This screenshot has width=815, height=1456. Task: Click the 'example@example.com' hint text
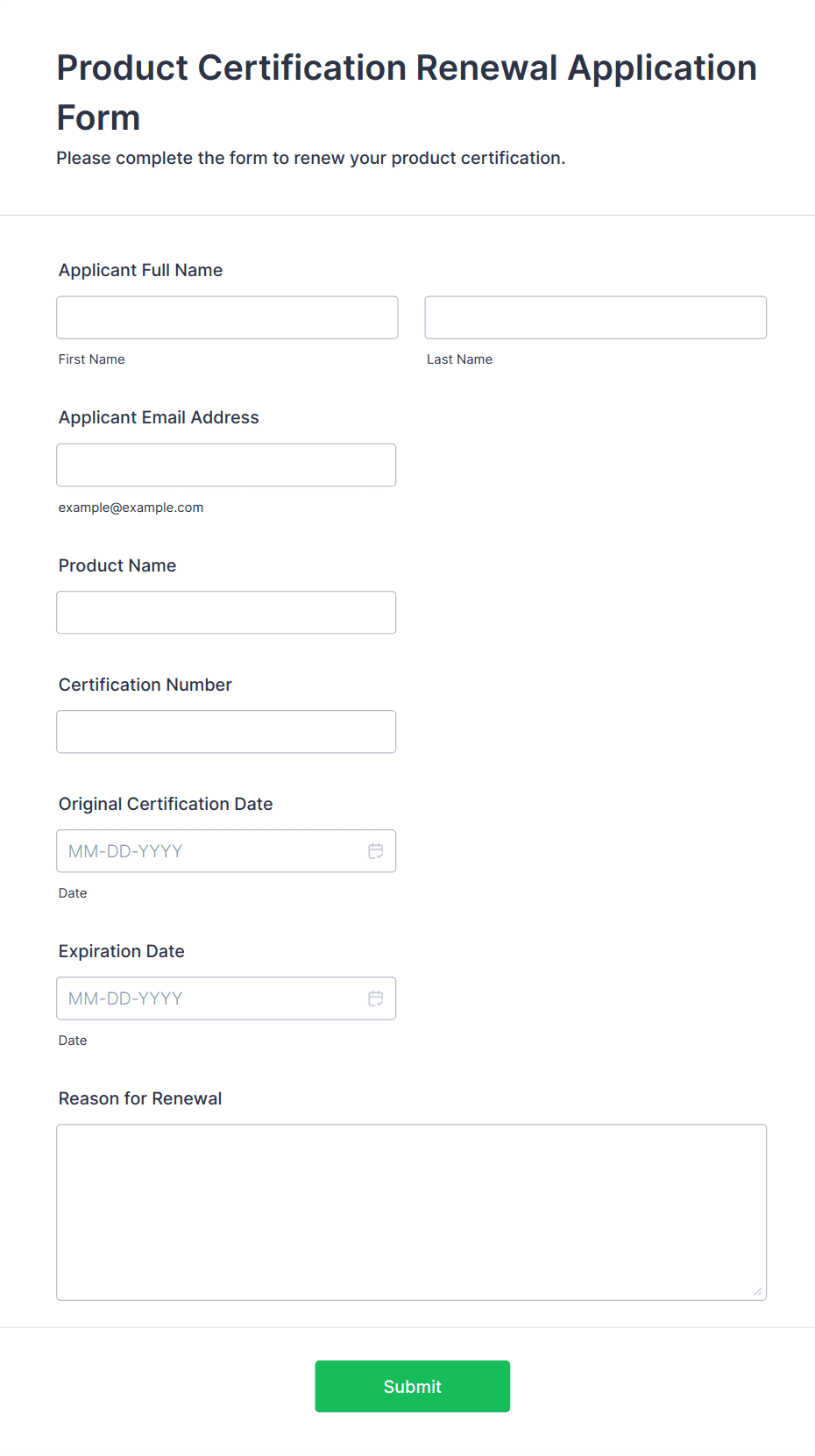pyautogui.click(x=131, y=508)
